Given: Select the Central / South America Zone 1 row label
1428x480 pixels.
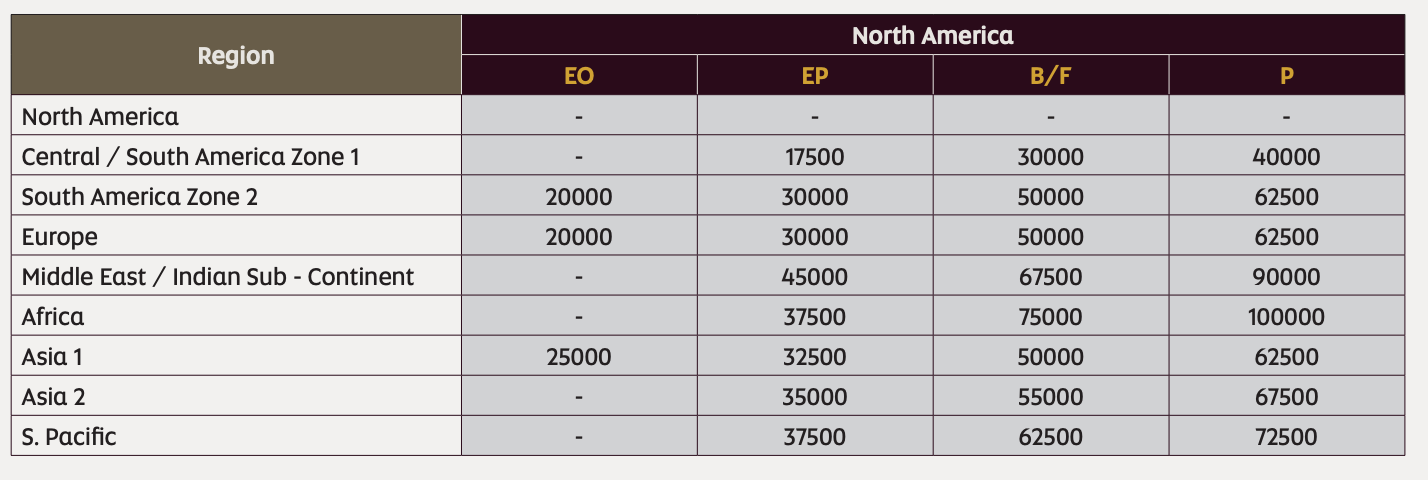Looking at the screenshot, I should [x=190, y=157].
